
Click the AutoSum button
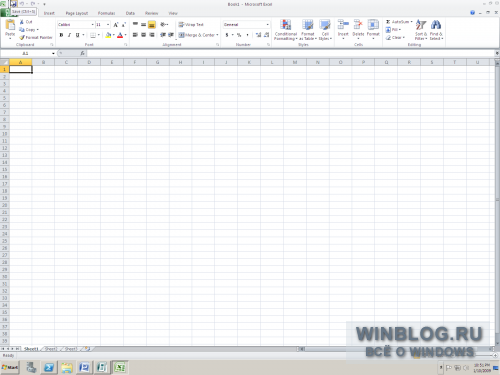pyautogui.click(x=397, y=22)
